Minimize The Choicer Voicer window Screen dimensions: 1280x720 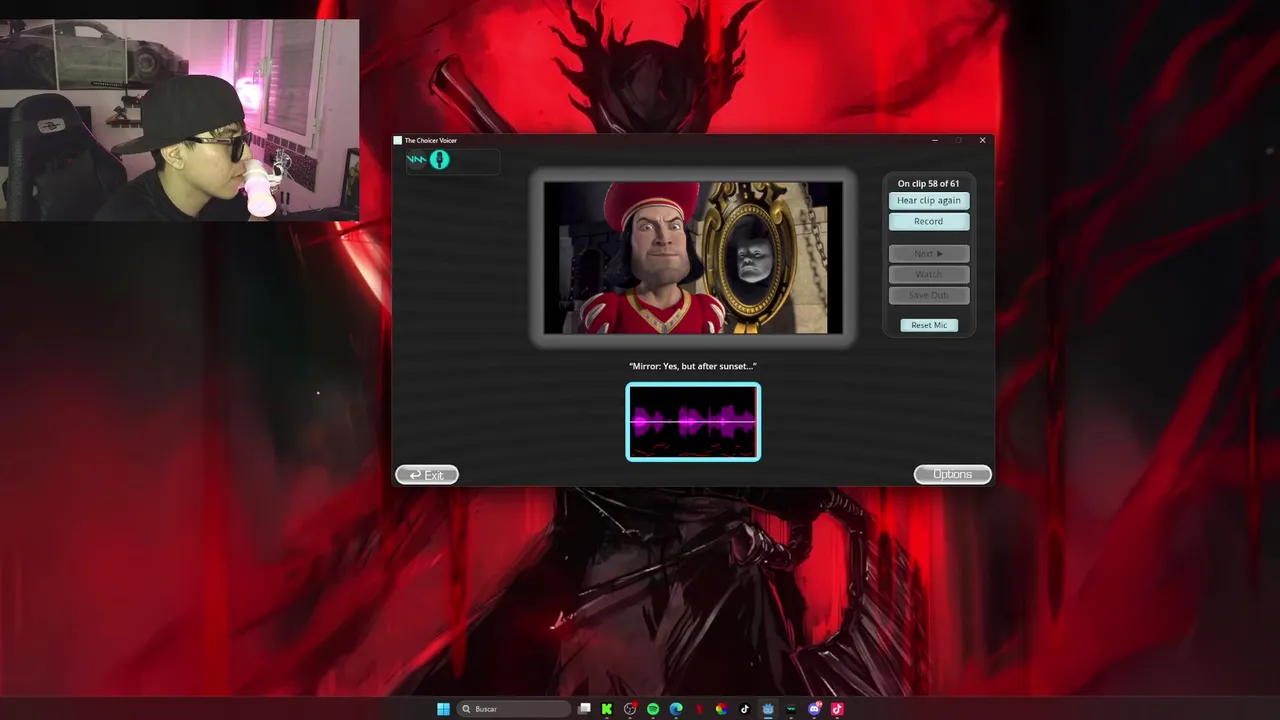click(935, 140)
